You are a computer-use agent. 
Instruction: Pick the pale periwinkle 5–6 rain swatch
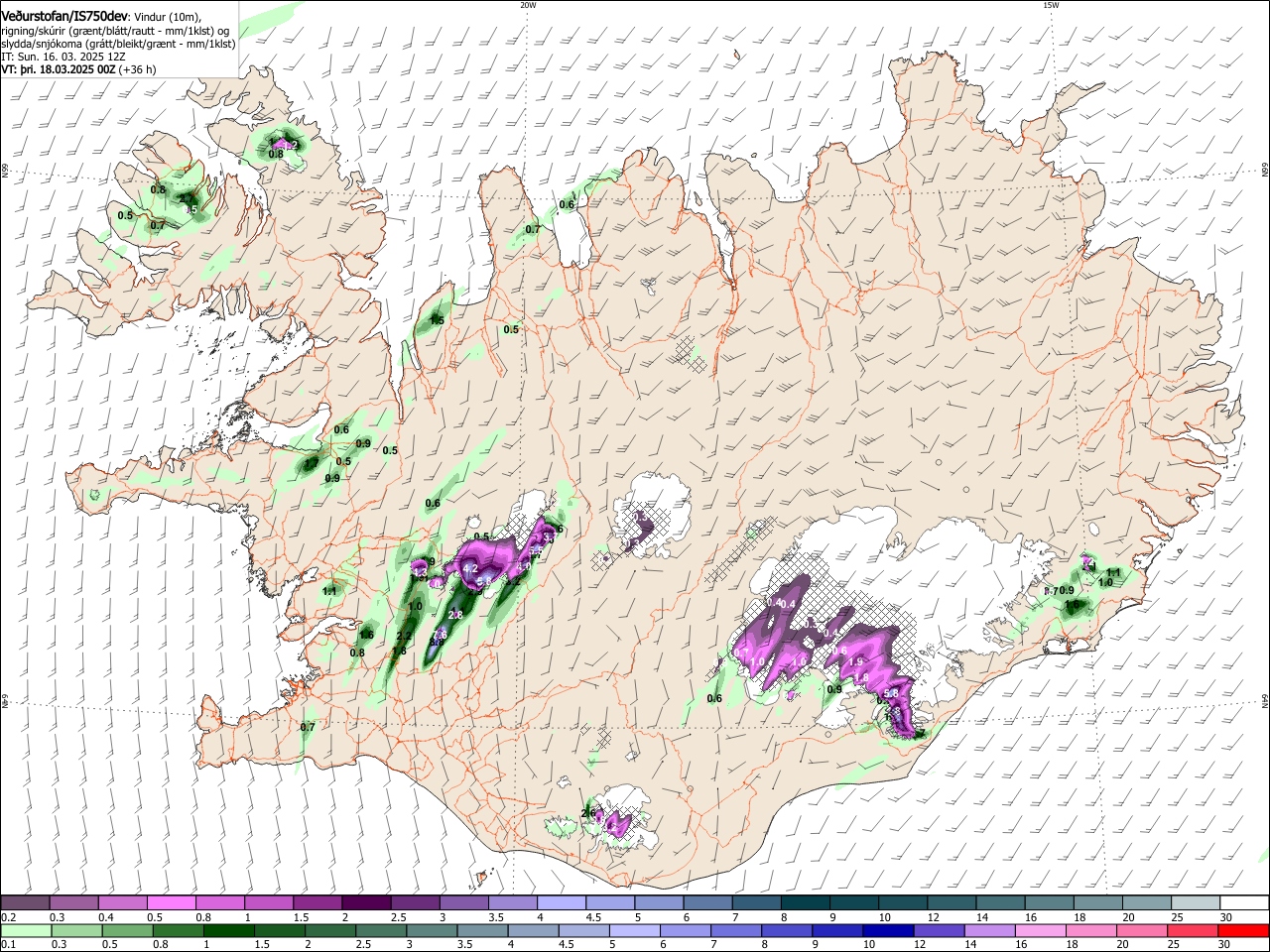(x=635, y=931)
